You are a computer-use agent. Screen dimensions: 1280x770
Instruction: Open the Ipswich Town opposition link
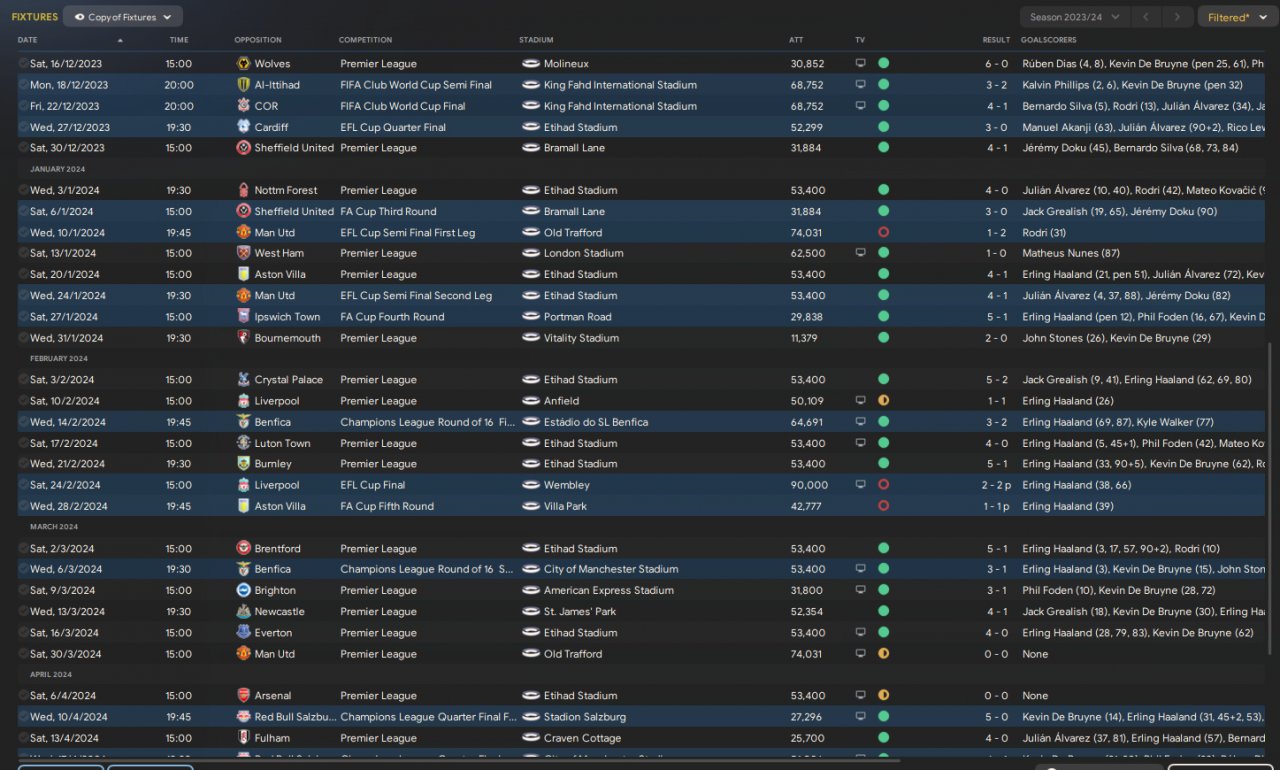click(288, 317)
